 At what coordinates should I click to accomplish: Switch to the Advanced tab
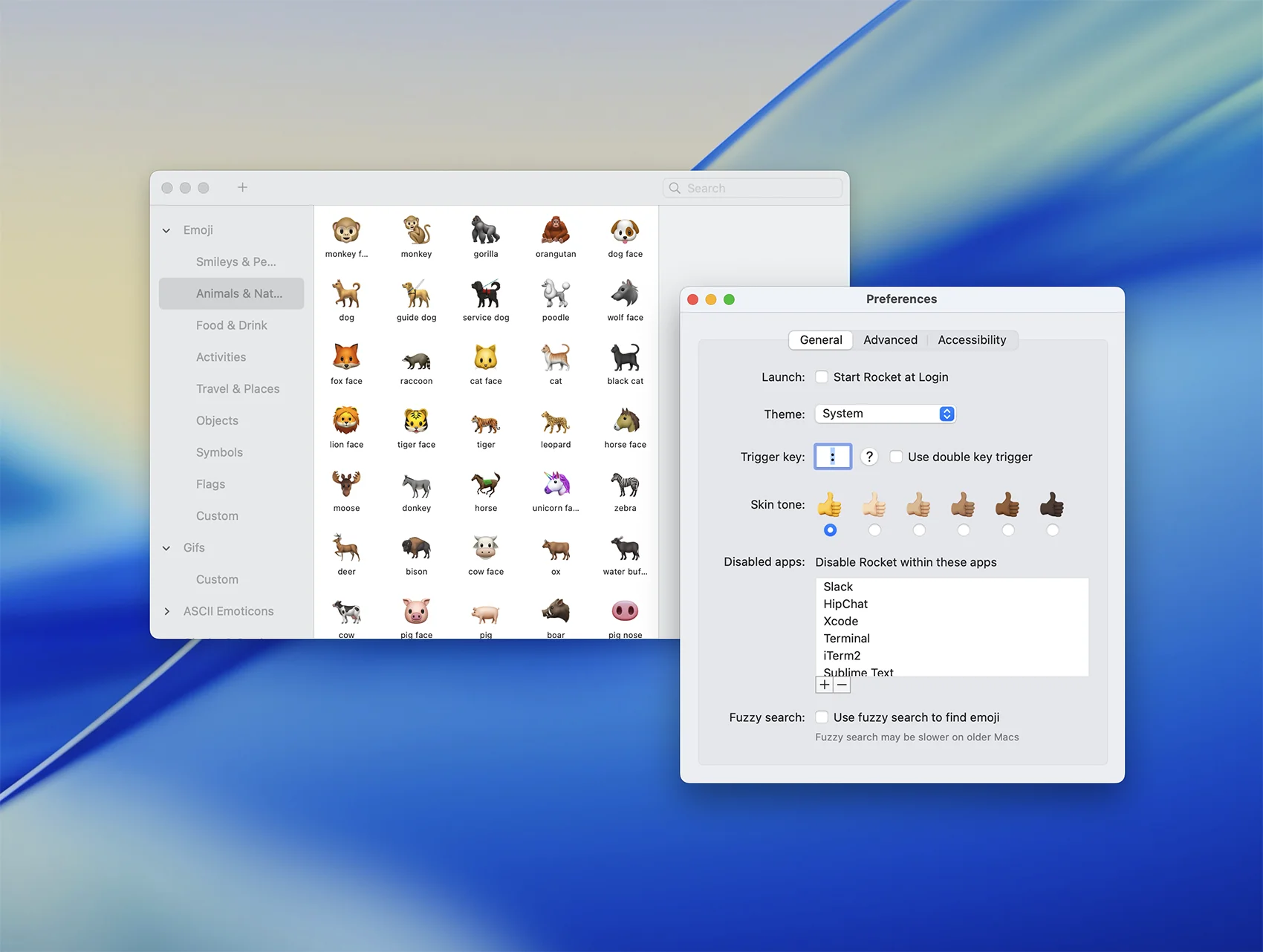click(x=890, y=340)
